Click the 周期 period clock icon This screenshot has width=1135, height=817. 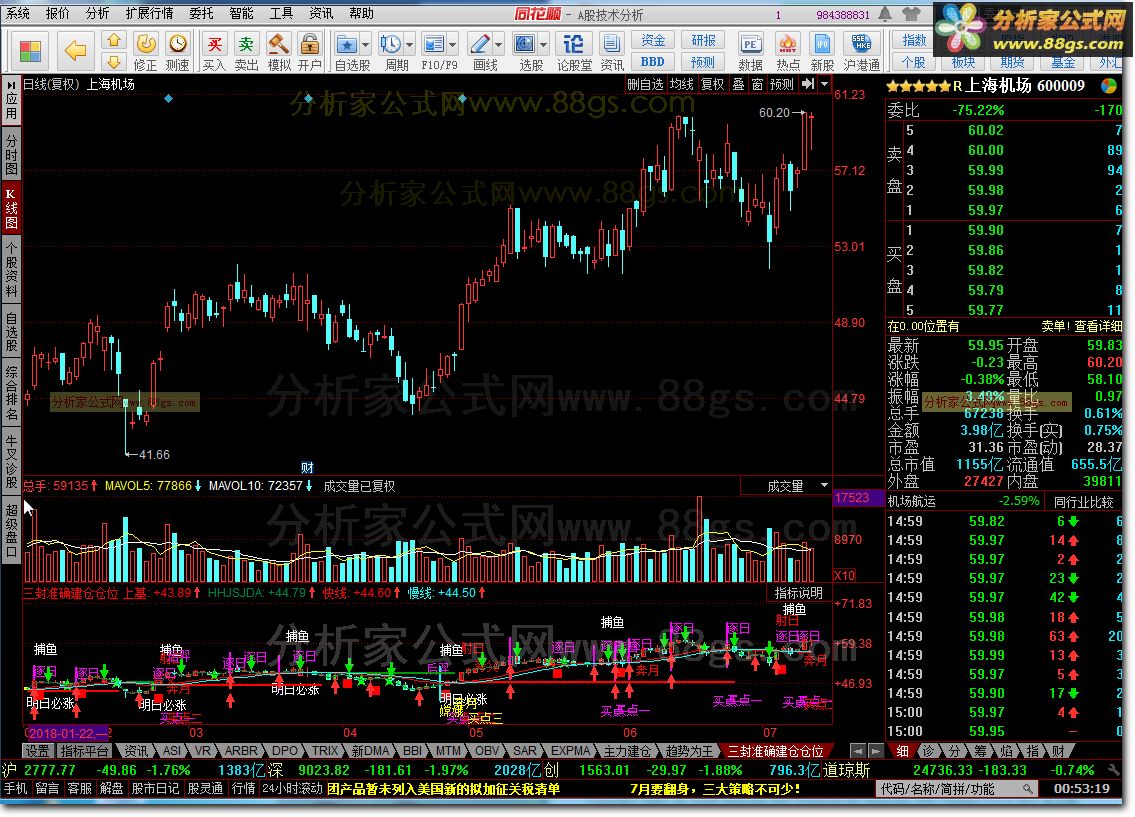(391, 45)
